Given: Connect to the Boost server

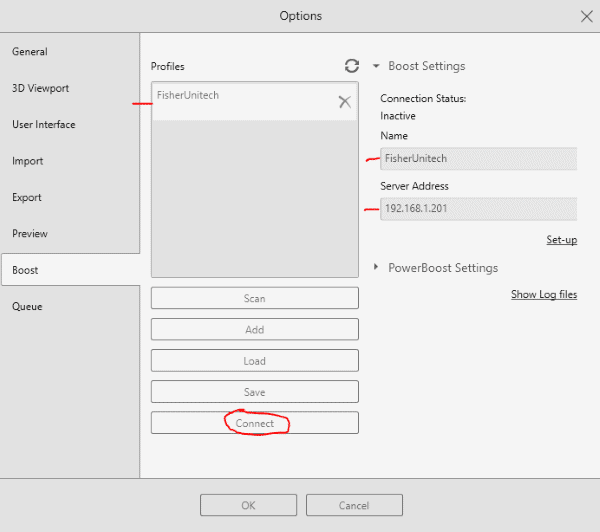Looking at the screenshot, I should click(254, 423).
